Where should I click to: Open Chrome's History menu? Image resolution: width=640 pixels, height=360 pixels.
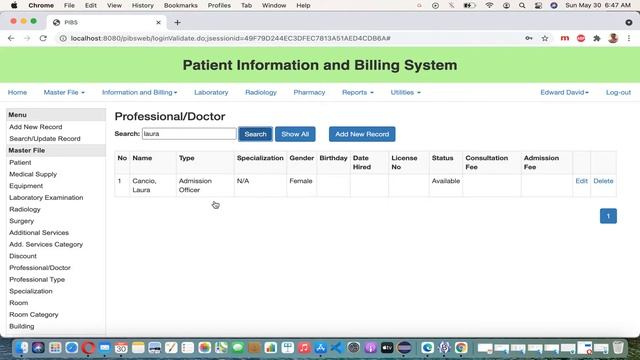click(x=142, y=5)
